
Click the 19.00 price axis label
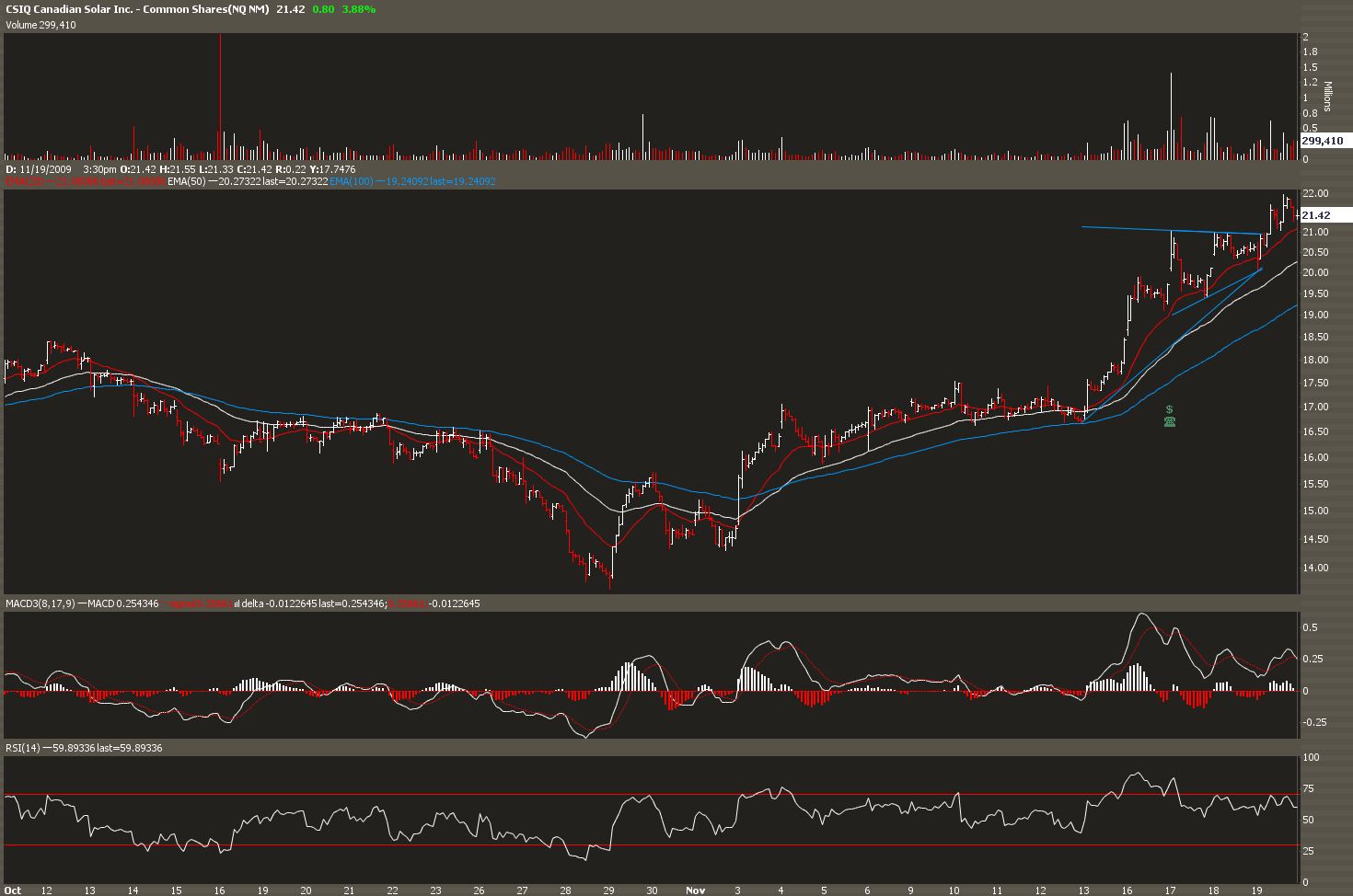click(x=1314, y=315)
